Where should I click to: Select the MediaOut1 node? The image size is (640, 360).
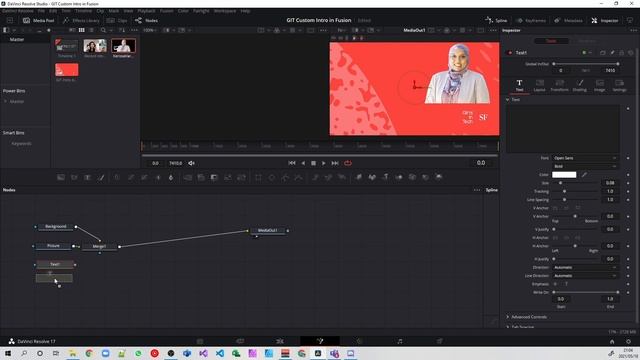click(x=268, y=231)
